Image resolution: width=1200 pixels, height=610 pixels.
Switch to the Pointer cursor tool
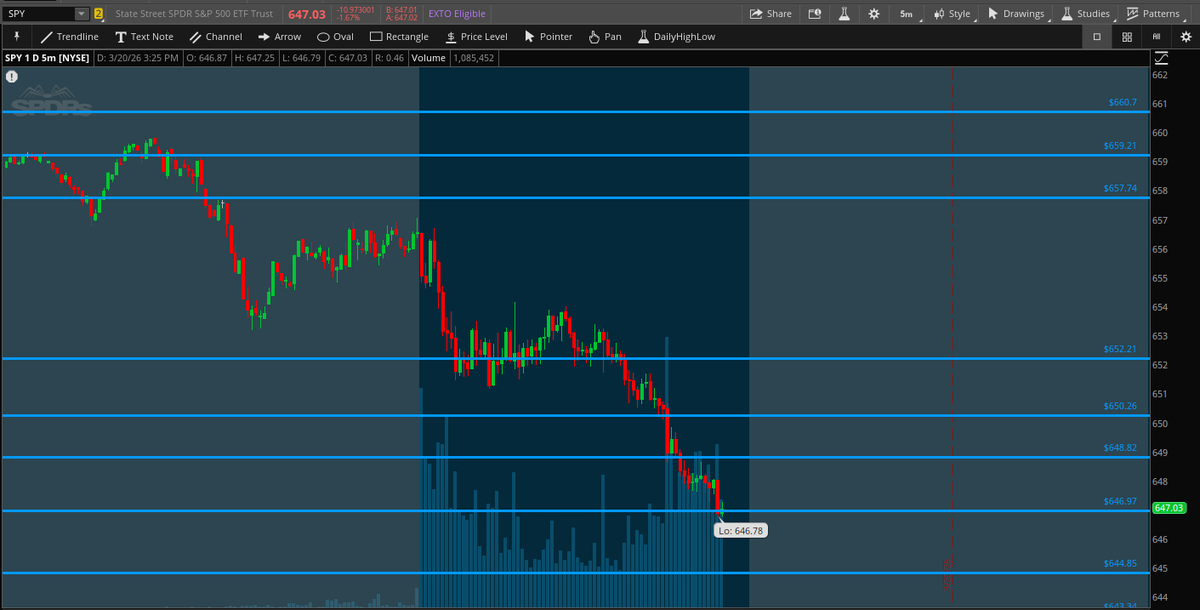coord(548,36)
